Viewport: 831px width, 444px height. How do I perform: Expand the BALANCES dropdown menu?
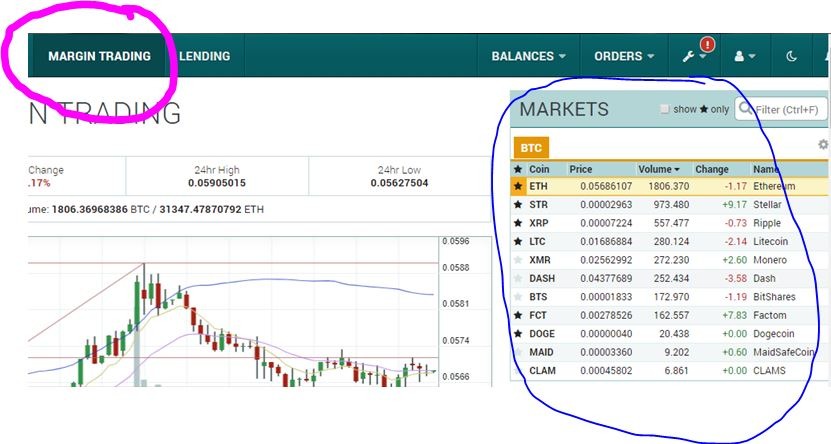pyautogui.click(x=528, y=56)
